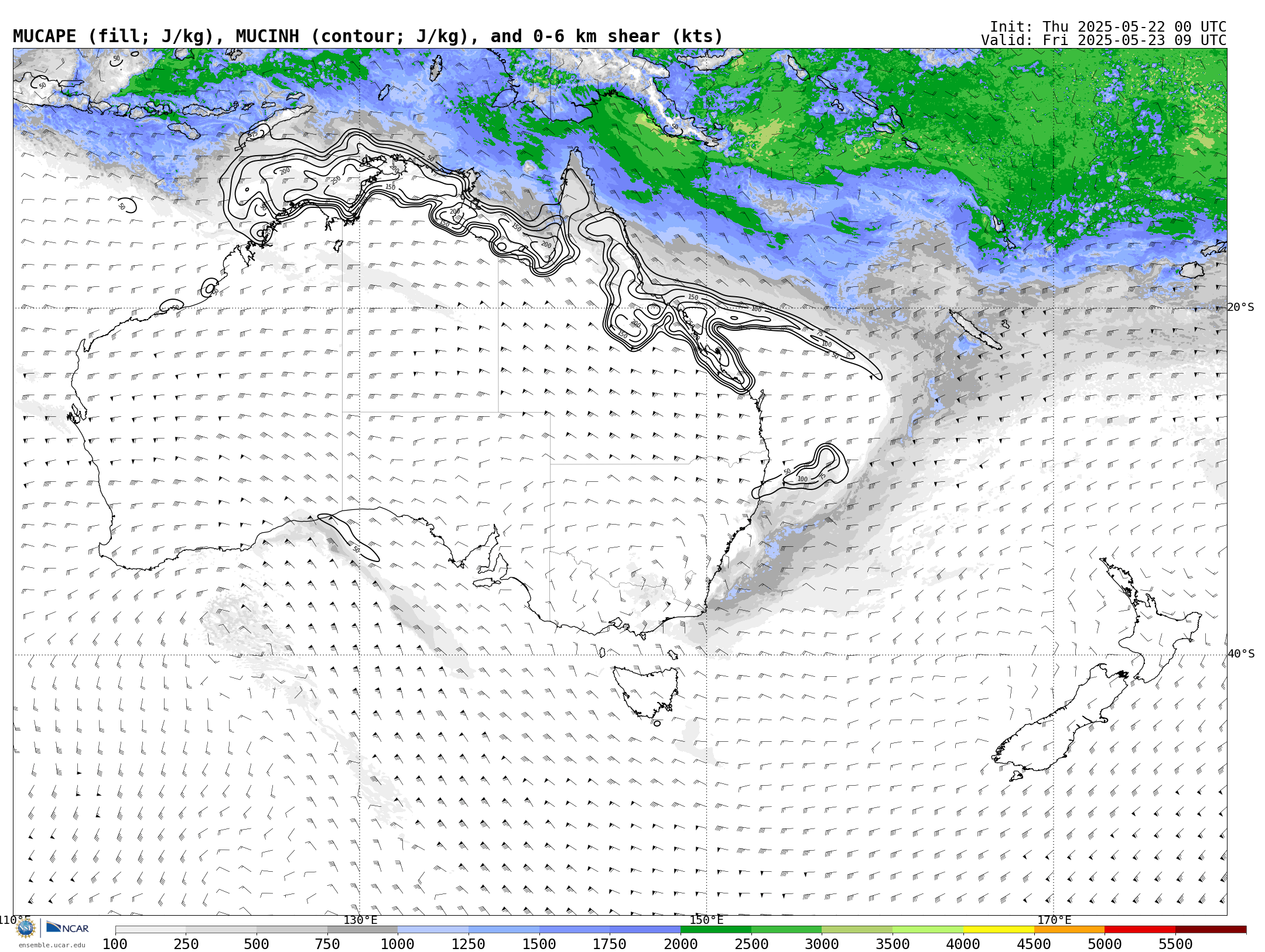
Task: Click the 1750 colorbar label
Action: click(610, 944)
